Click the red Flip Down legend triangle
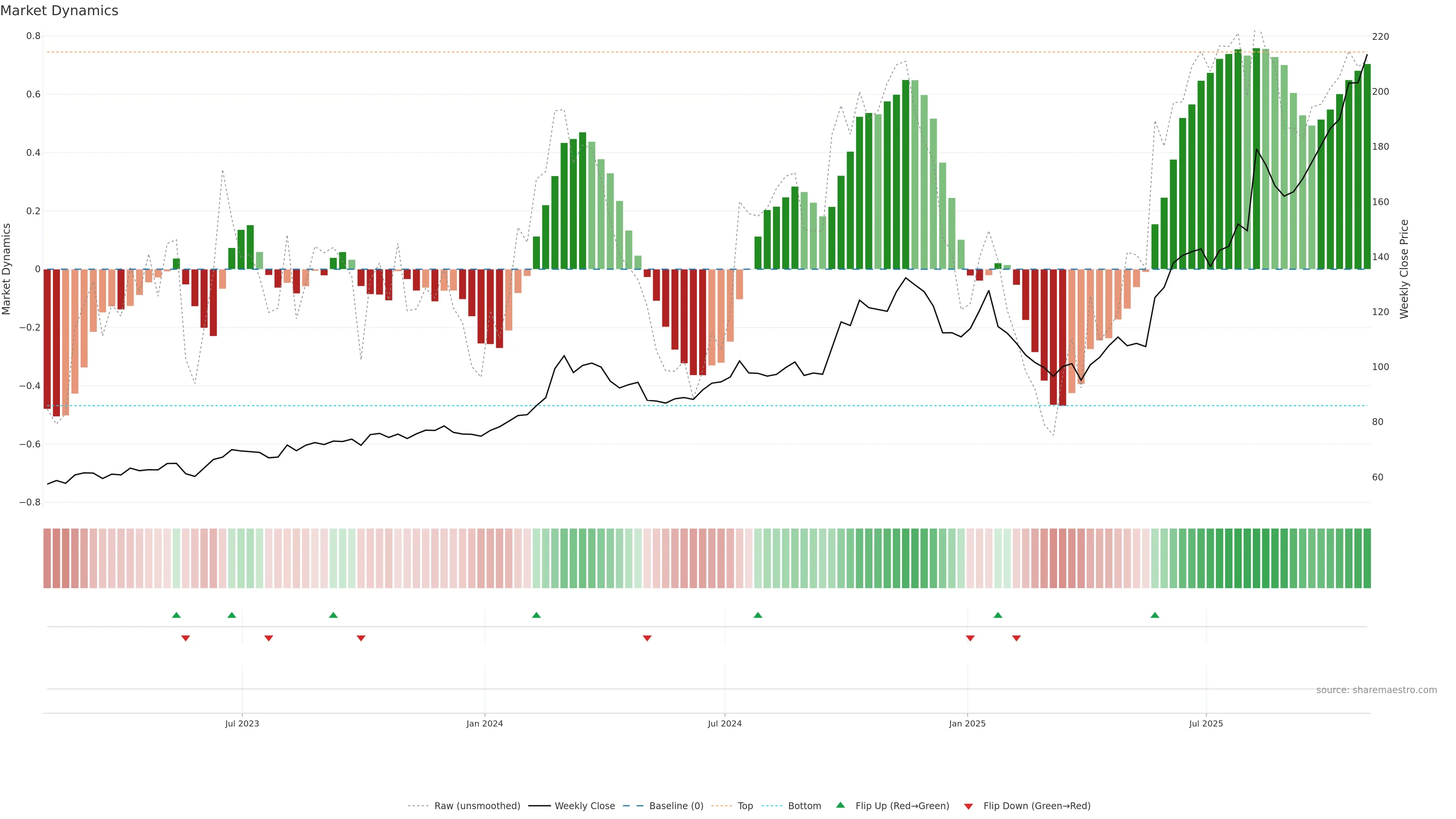The image size is (1456, 819). click(968, 806)
